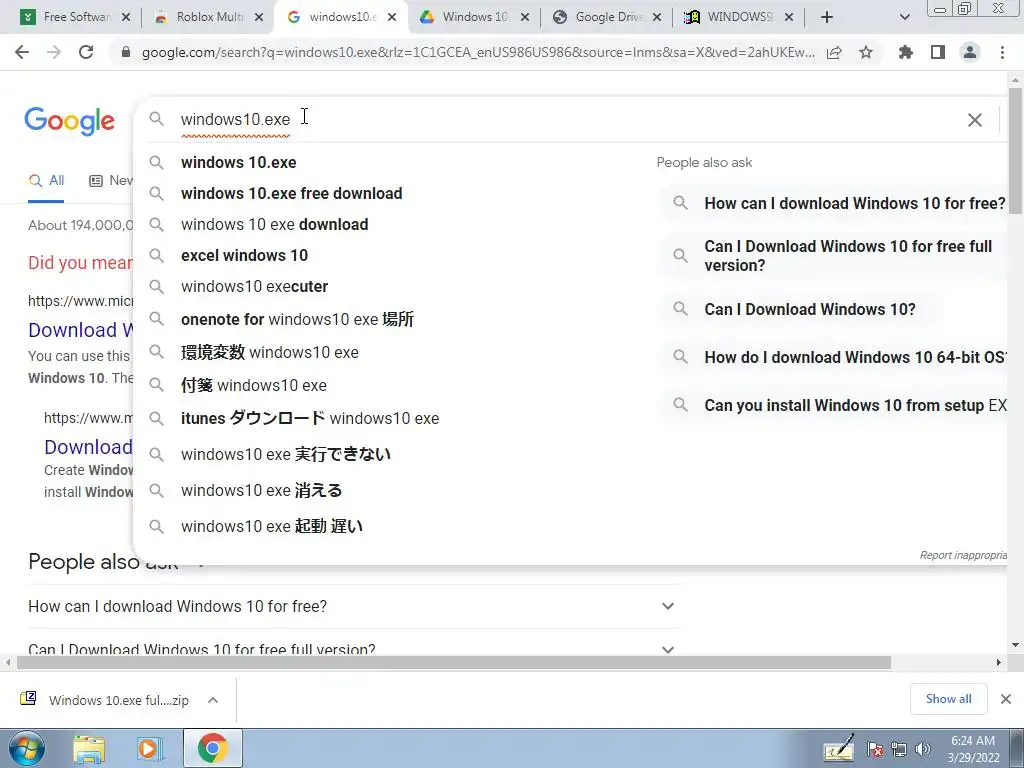Open the Extensions puzzle icon
Image resolution: width=1024 pixels, height=768 pixels.
905,52
